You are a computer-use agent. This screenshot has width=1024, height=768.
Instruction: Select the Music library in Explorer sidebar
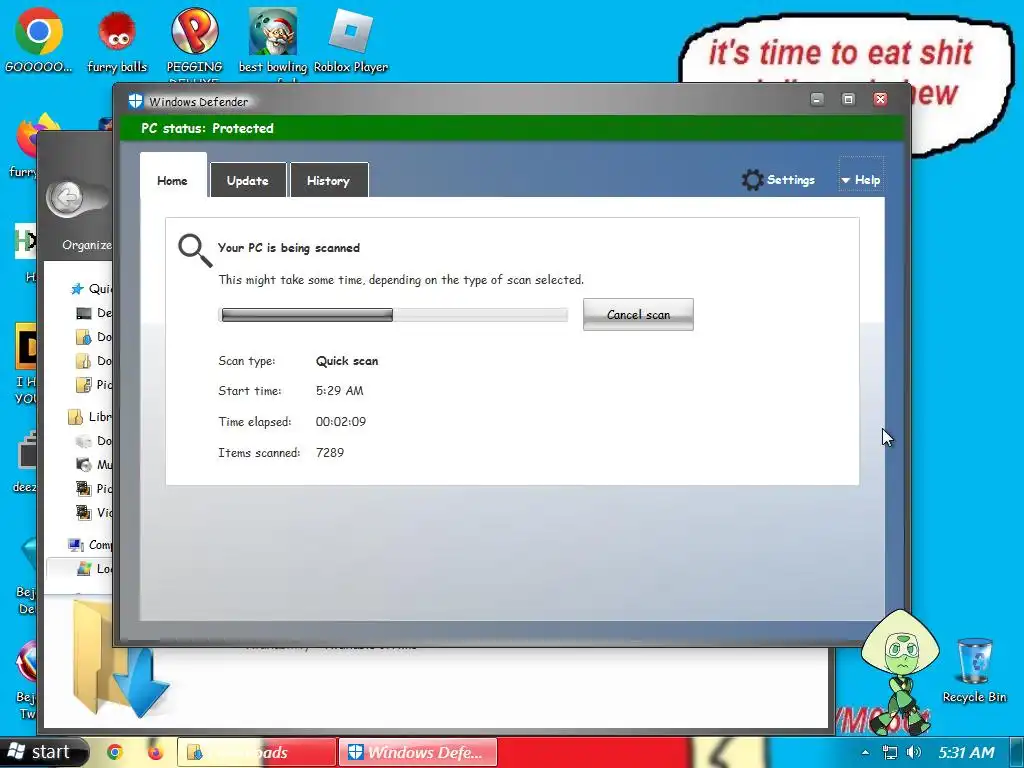click(x=93, y=464)
